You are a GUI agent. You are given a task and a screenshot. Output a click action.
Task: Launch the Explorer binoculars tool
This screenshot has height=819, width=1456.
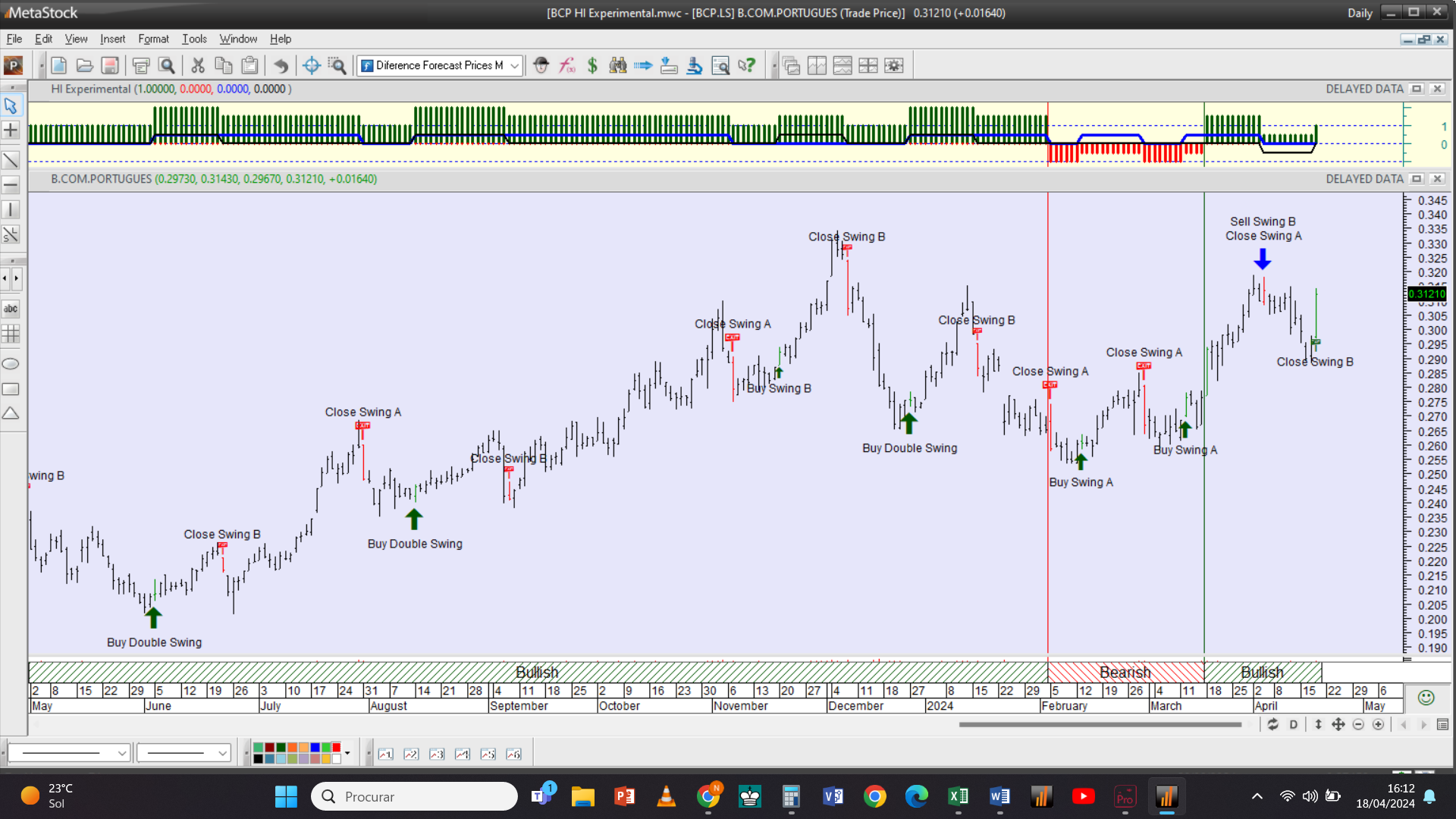coord(618,65)
